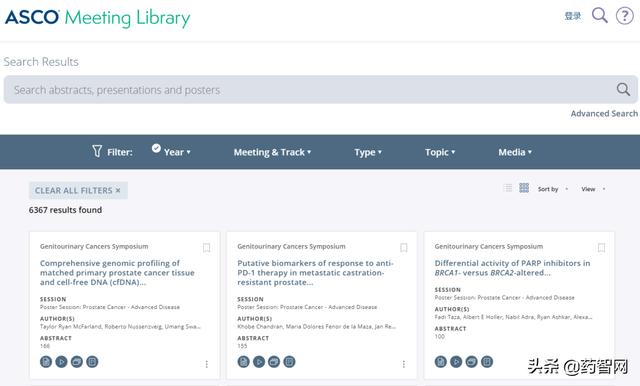640x386 pixels.
Task: Open Putative biomarkers of response title
Action: [315, 273]
